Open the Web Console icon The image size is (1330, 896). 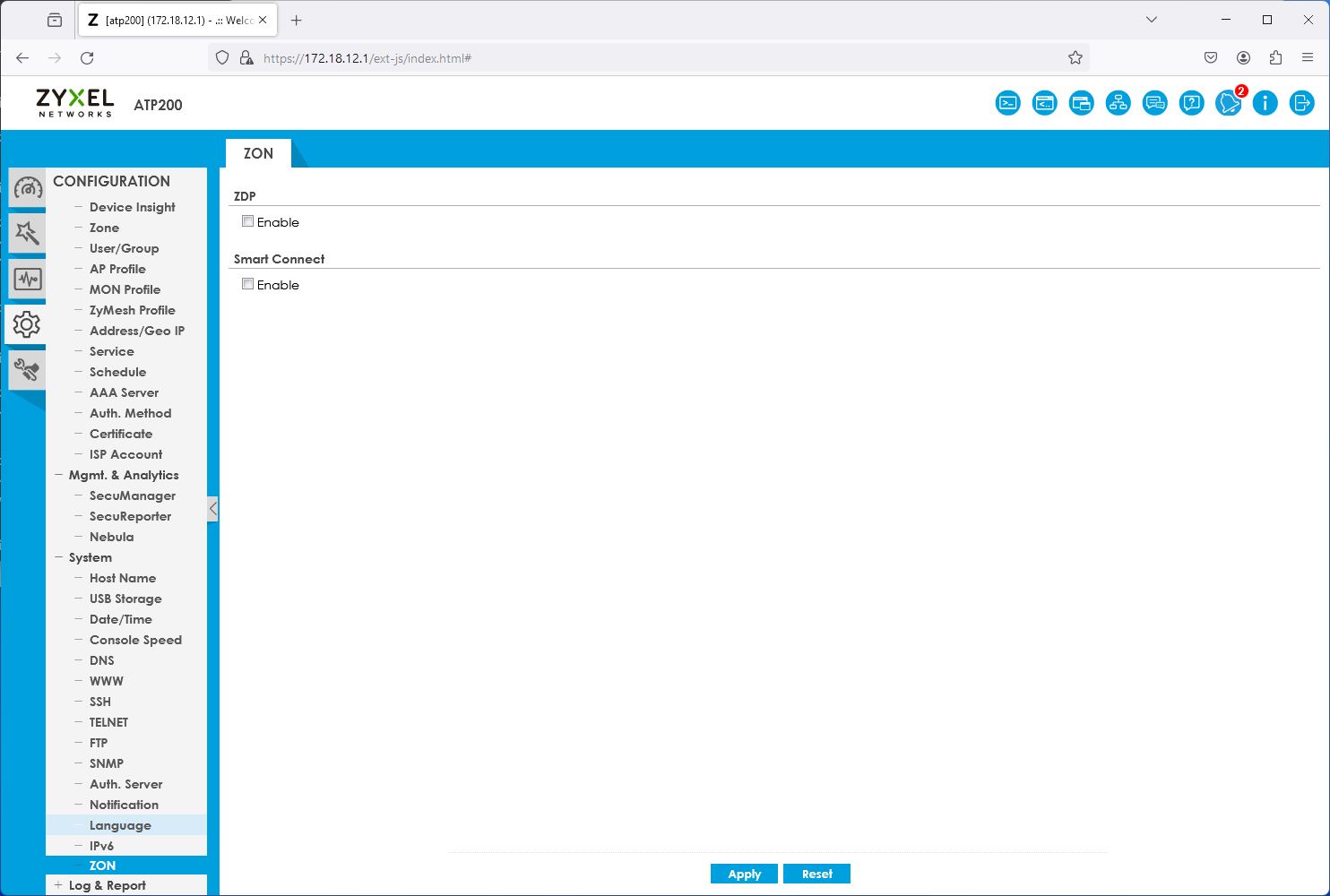(x=1045, y=103)
